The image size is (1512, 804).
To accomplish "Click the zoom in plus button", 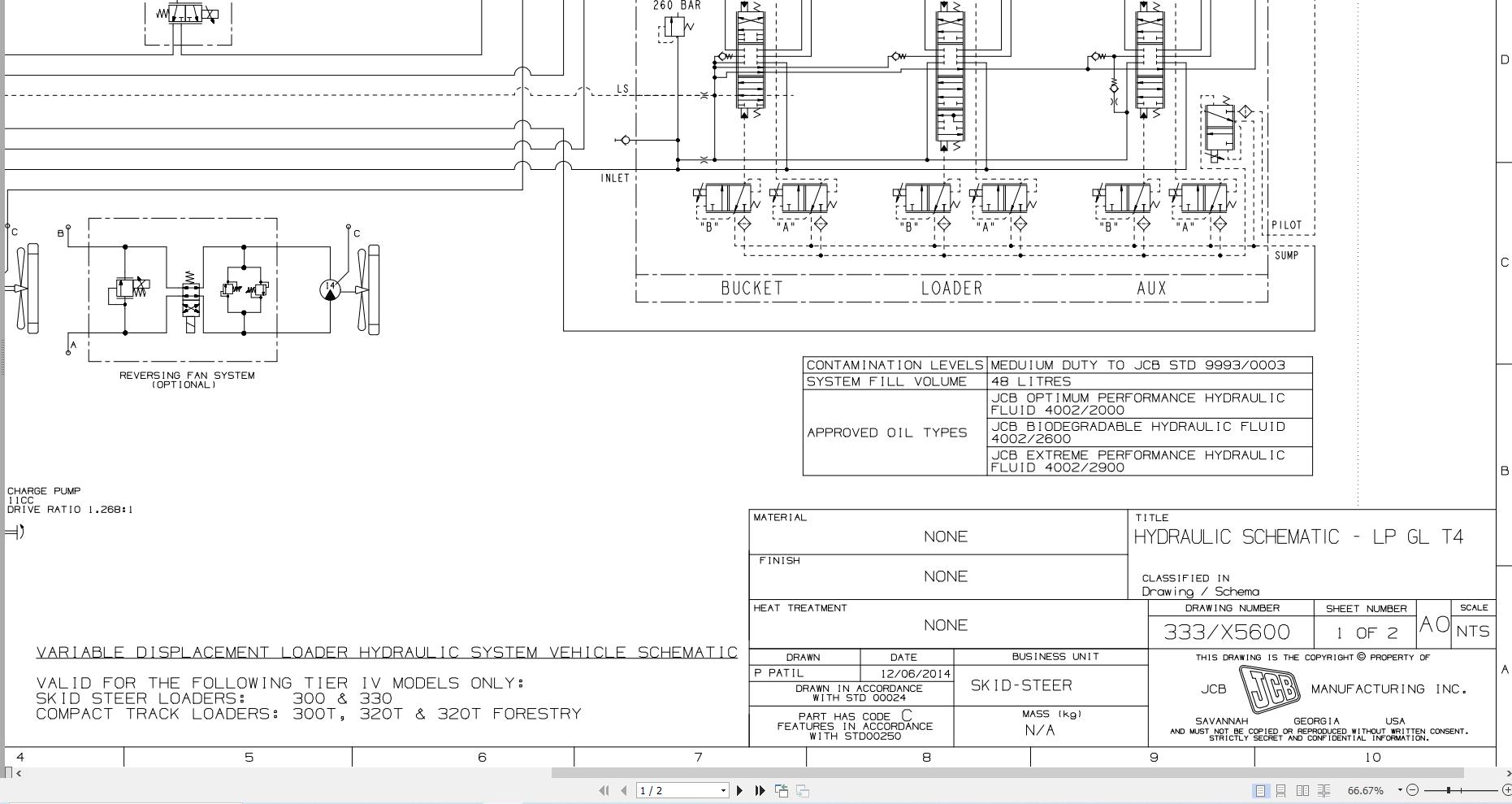I will click(1506, 790).
